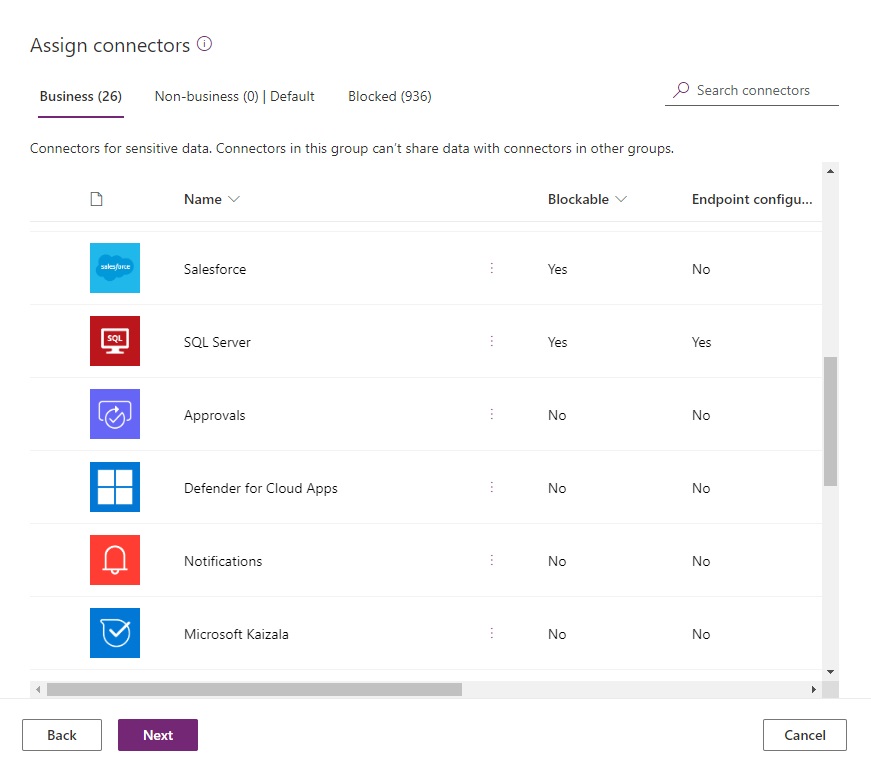Select the Defender for Cloud Apps icon
Viewport: 871px width, 767px height.
pos(115,487)
